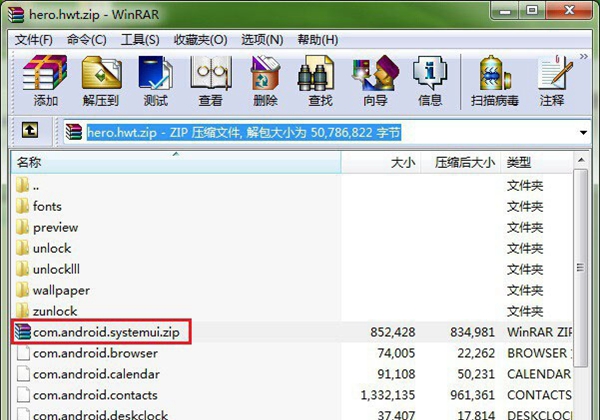Select the zunlock folder
Image resolution: width=600 pixels, height=420 pixels.
[x=292, y=311]
